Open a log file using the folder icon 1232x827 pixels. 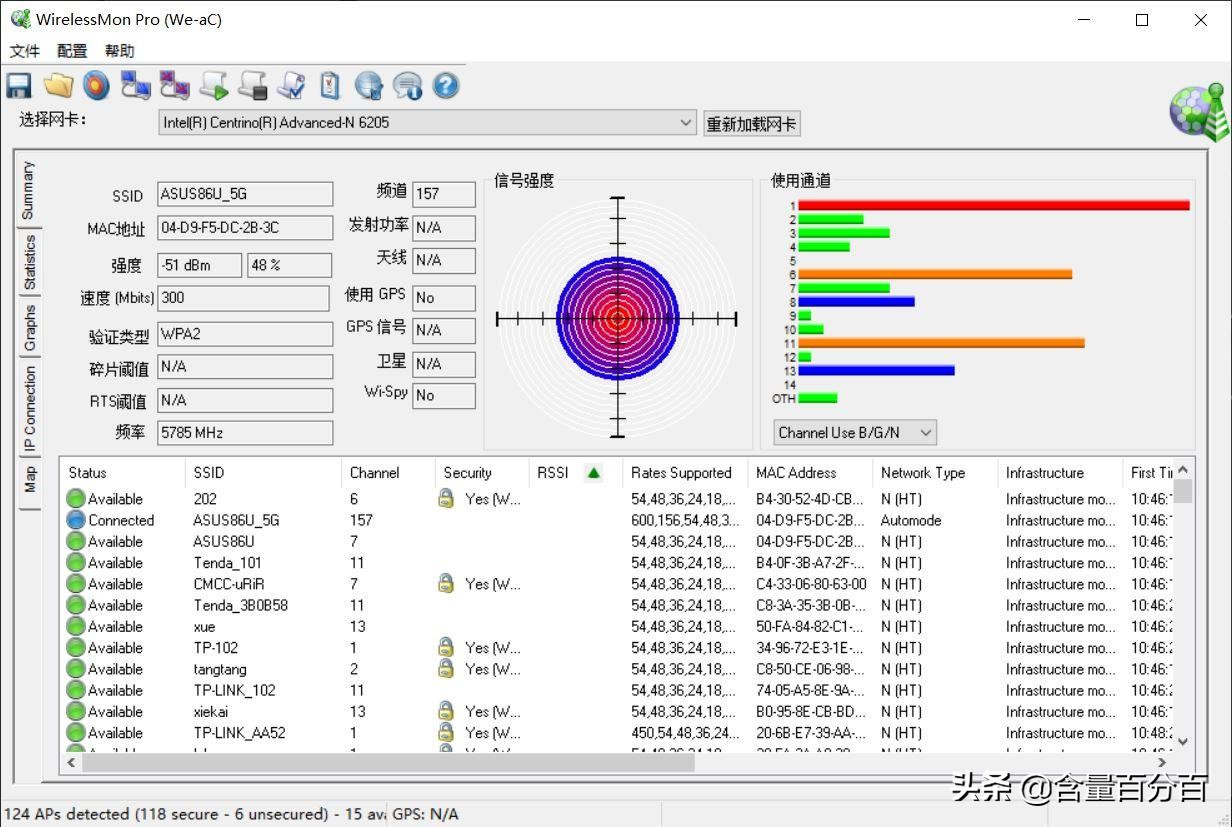coord(57,85)
